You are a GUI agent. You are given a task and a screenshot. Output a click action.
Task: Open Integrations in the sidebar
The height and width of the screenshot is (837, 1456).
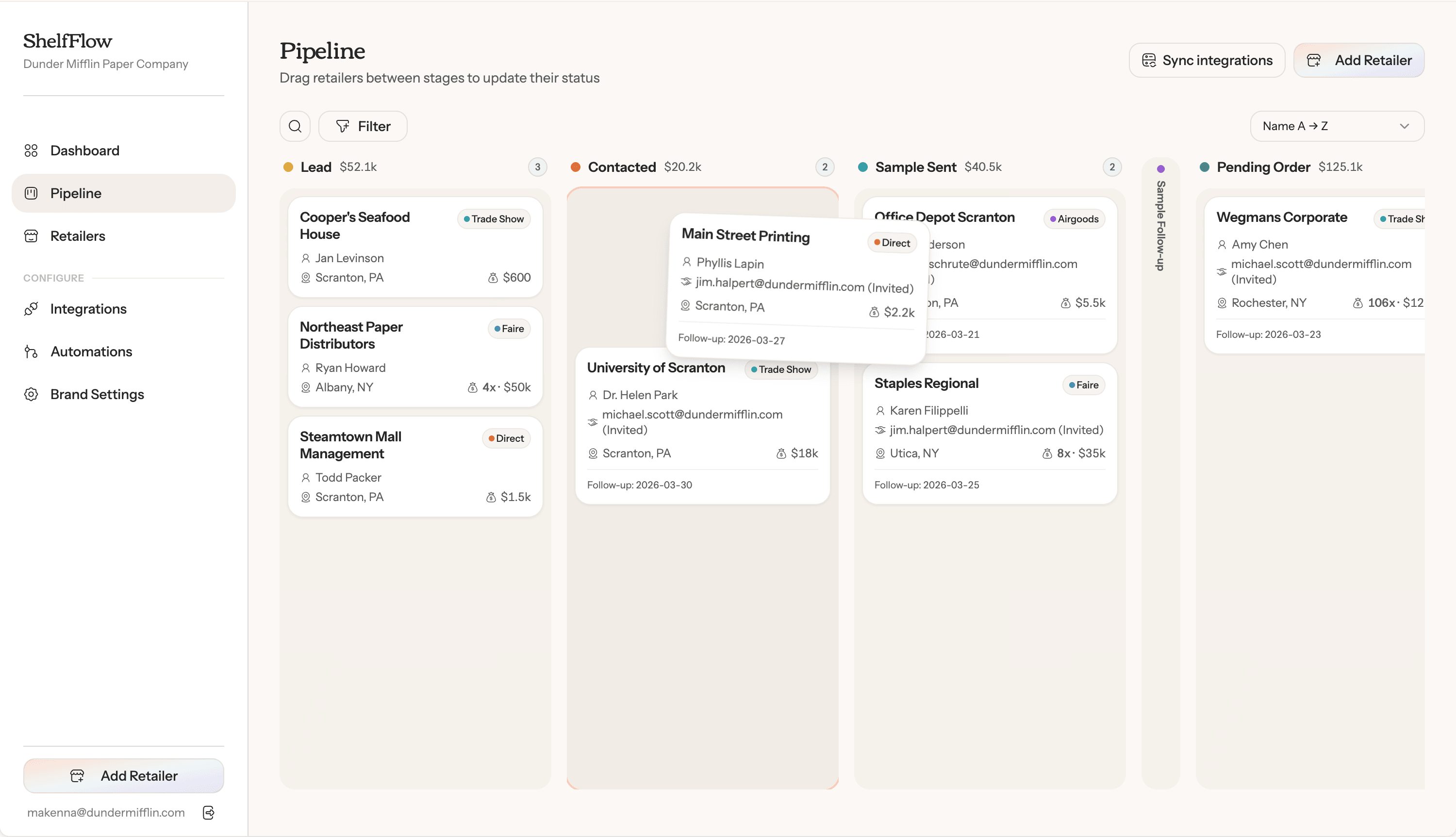[x=124, y=309]
